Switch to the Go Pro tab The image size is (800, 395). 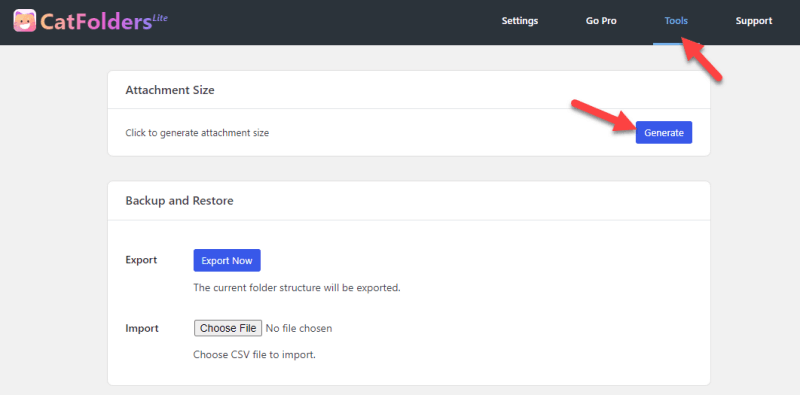(601, 21)
